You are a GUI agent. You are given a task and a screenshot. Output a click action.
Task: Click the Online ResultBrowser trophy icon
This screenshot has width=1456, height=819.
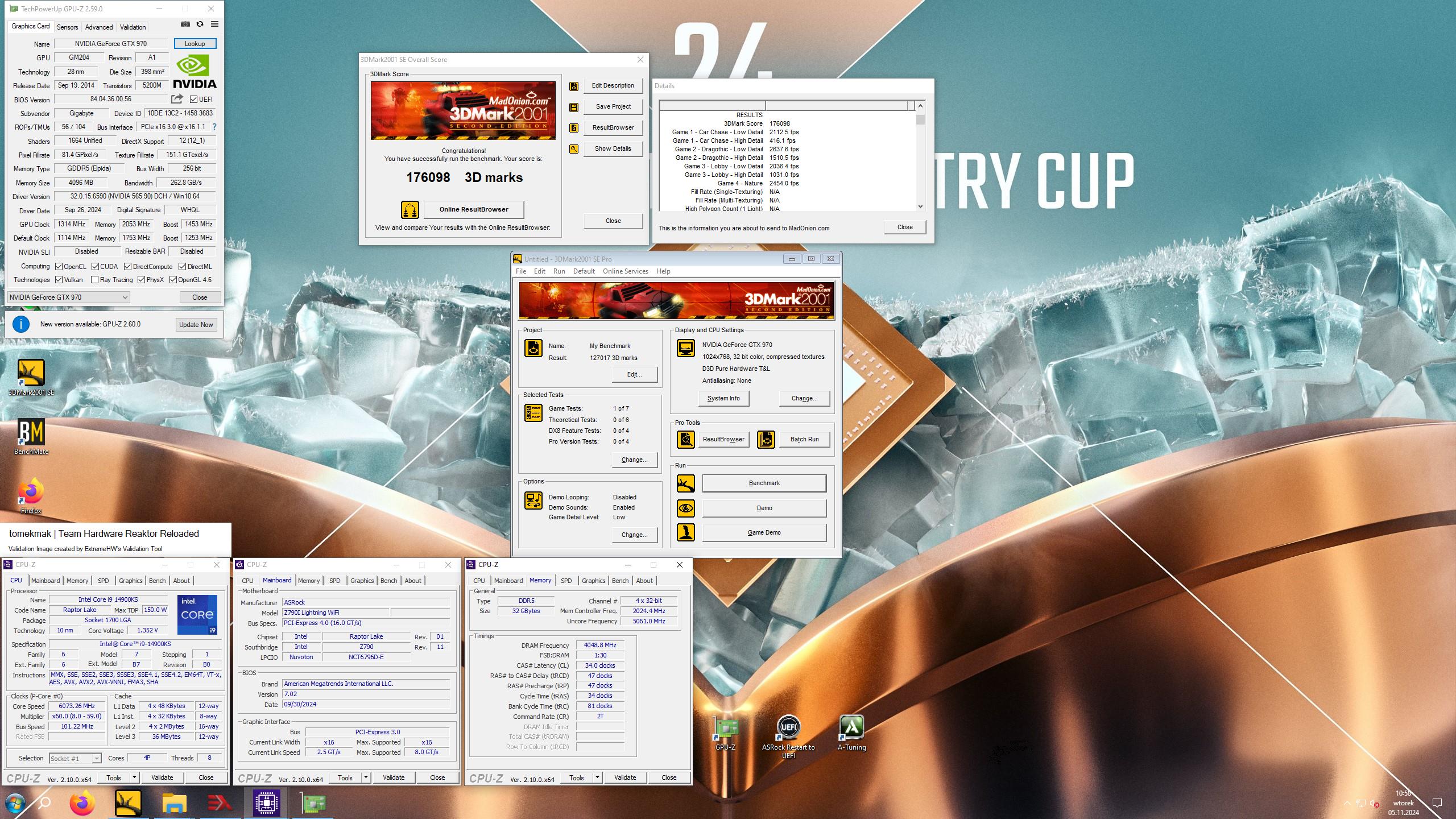tap(410, 209)
